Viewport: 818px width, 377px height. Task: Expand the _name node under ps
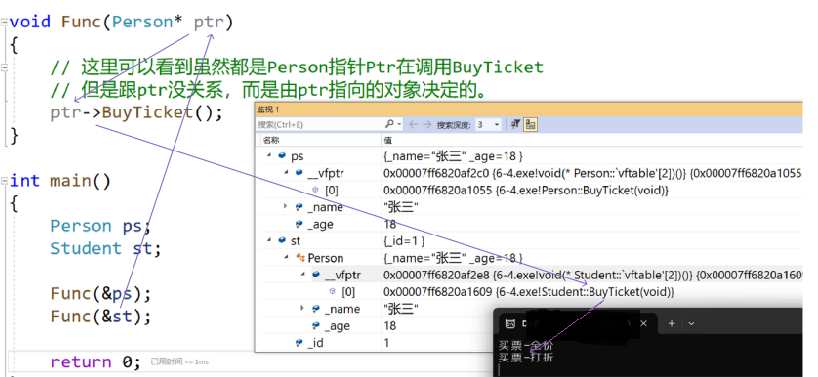click(286, 206)
